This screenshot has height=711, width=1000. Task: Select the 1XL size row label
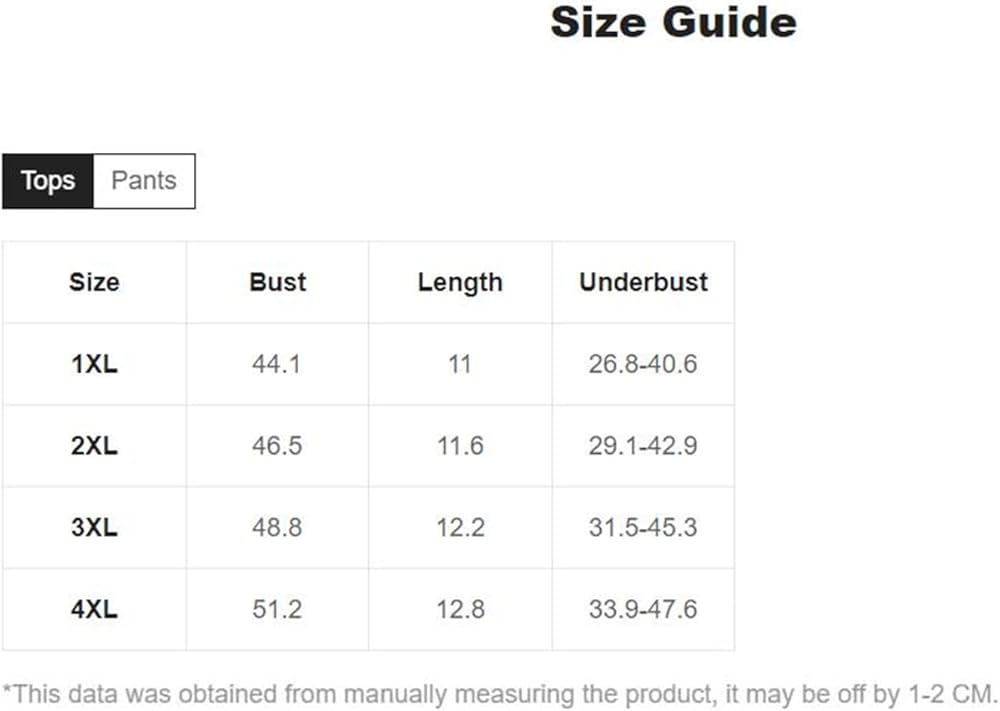(94, 364)
